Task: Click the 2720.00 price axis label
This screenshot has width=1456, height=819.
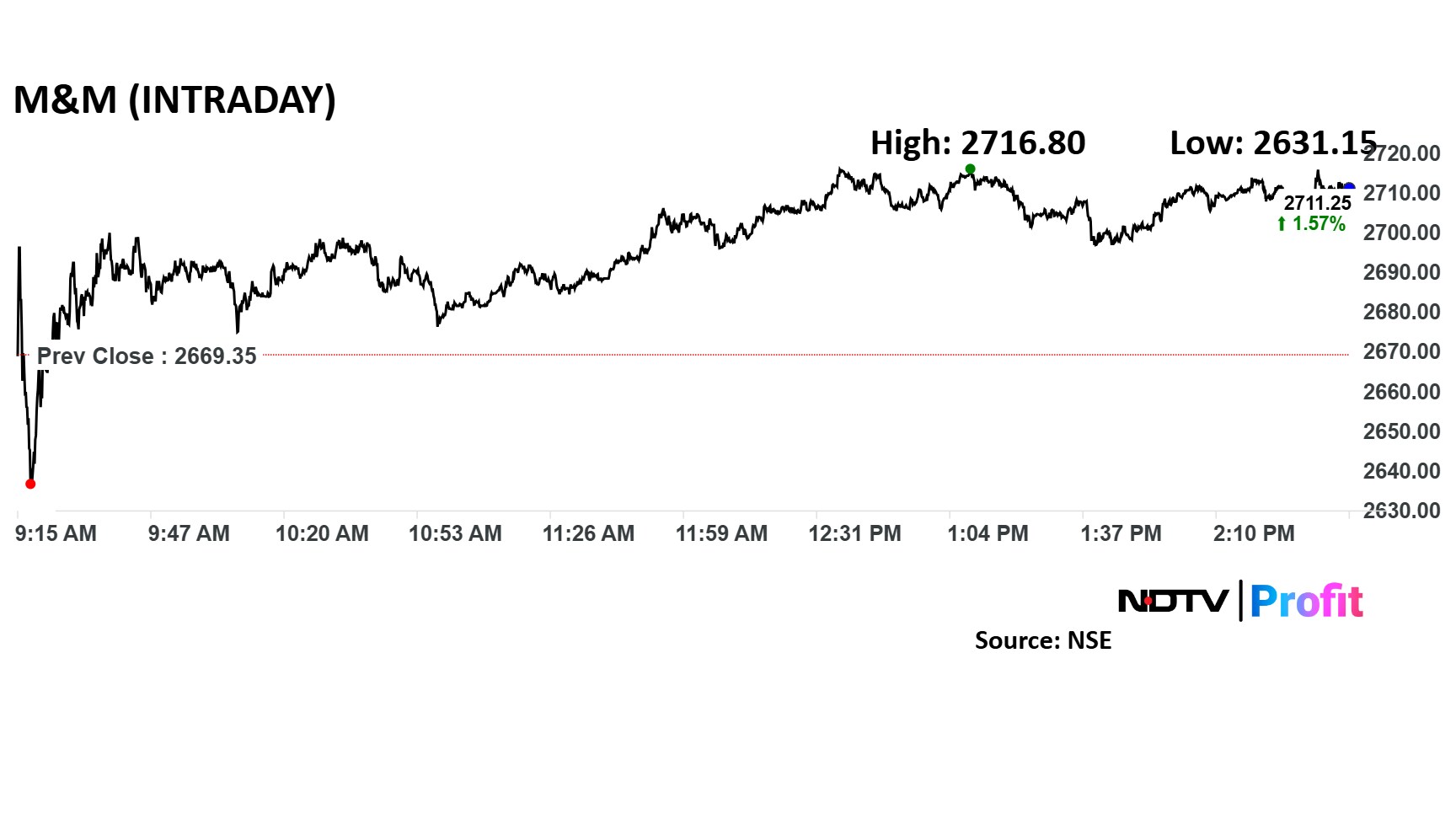Action: (x=1402, y=154)
